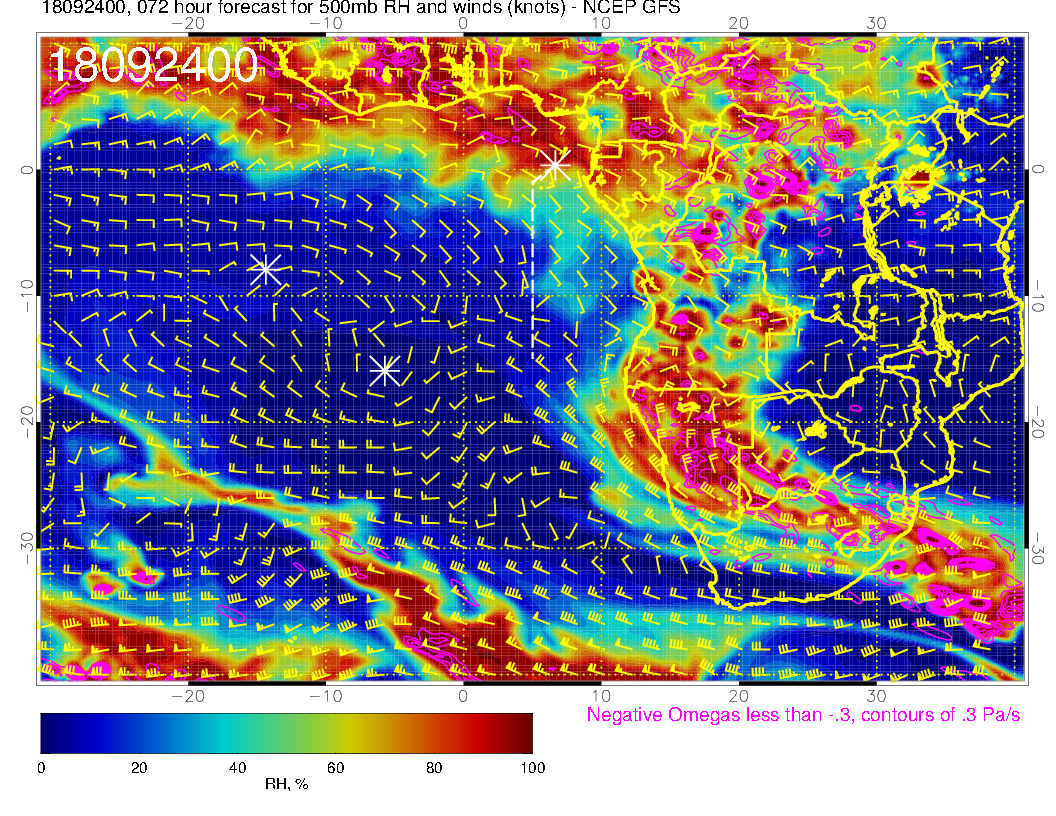Click the '-20' label on the left latitude axis
Viewport: 1056px width, 816px height.
click(x=26, y=422)
